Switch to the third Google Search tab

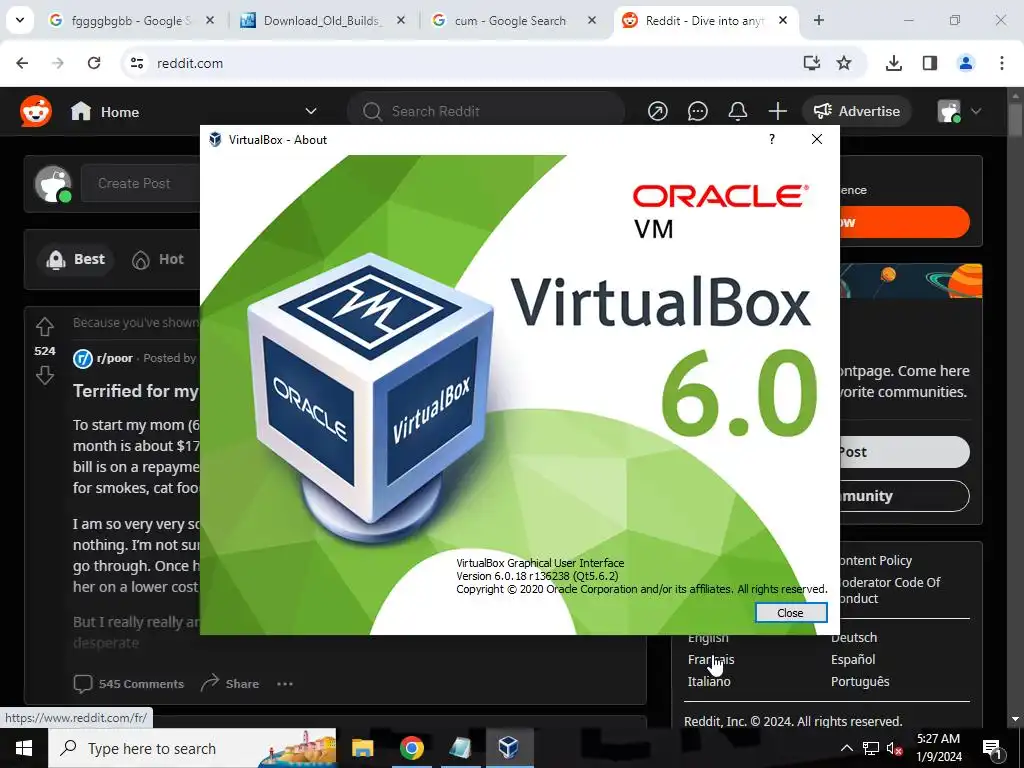[x=514, y=21]
